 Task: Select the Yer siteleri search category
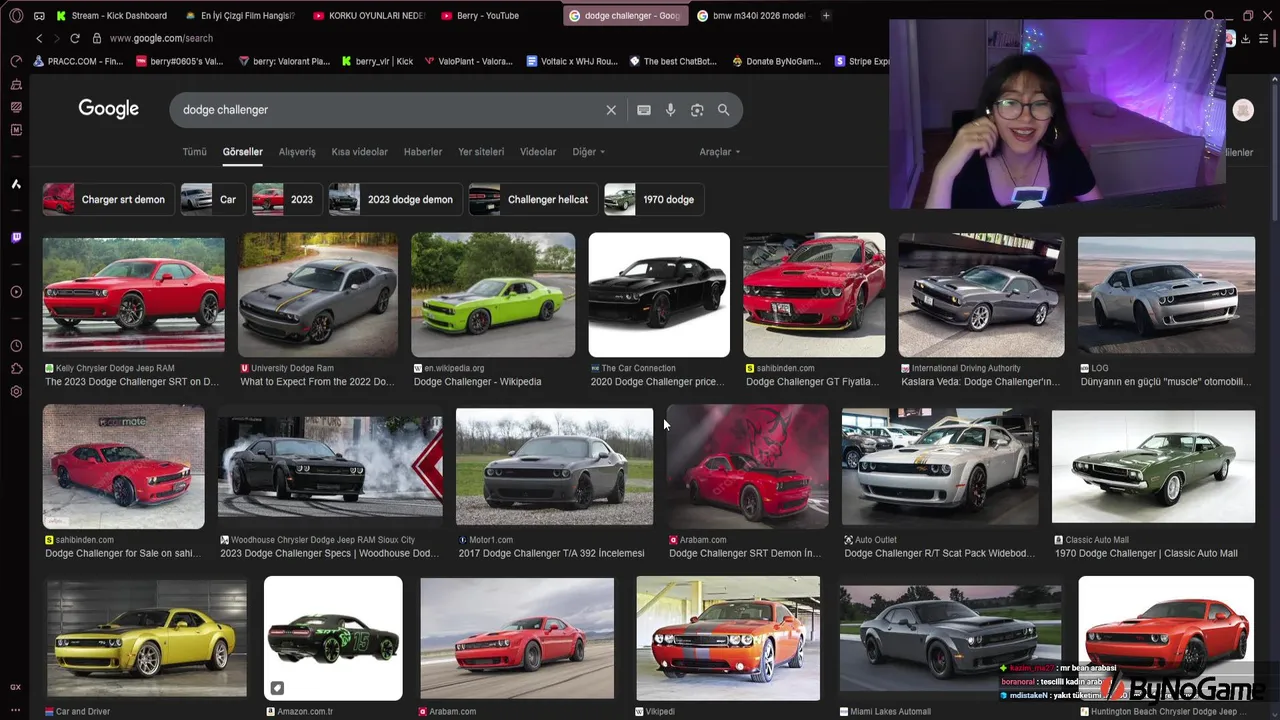pyautogui.click(x=481, y=152)
